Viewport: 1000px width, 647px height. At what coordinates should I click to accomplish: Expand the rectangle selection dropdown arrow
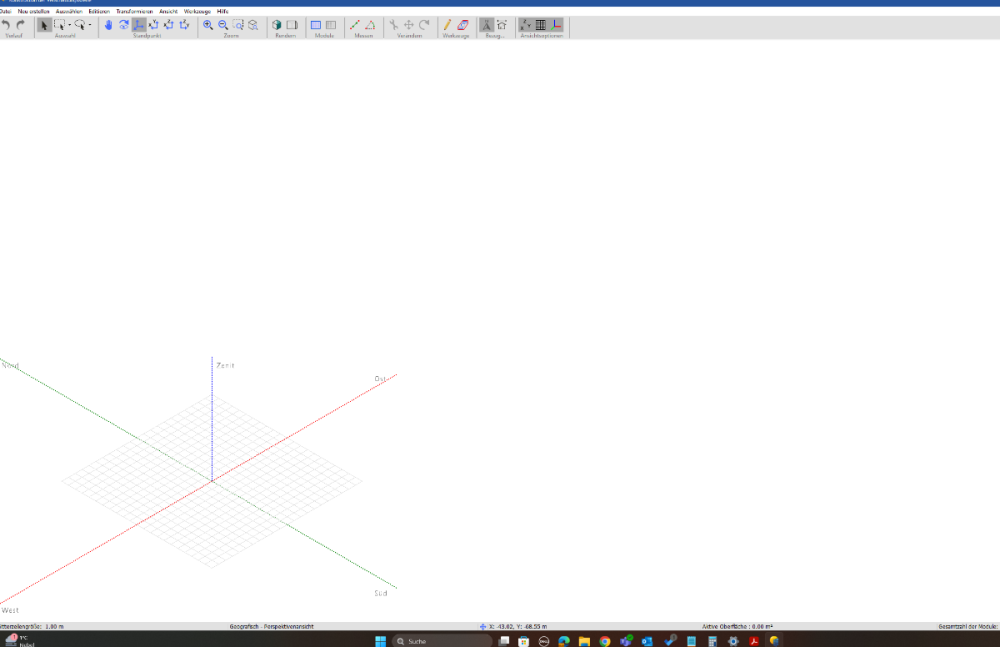[69, 24]
